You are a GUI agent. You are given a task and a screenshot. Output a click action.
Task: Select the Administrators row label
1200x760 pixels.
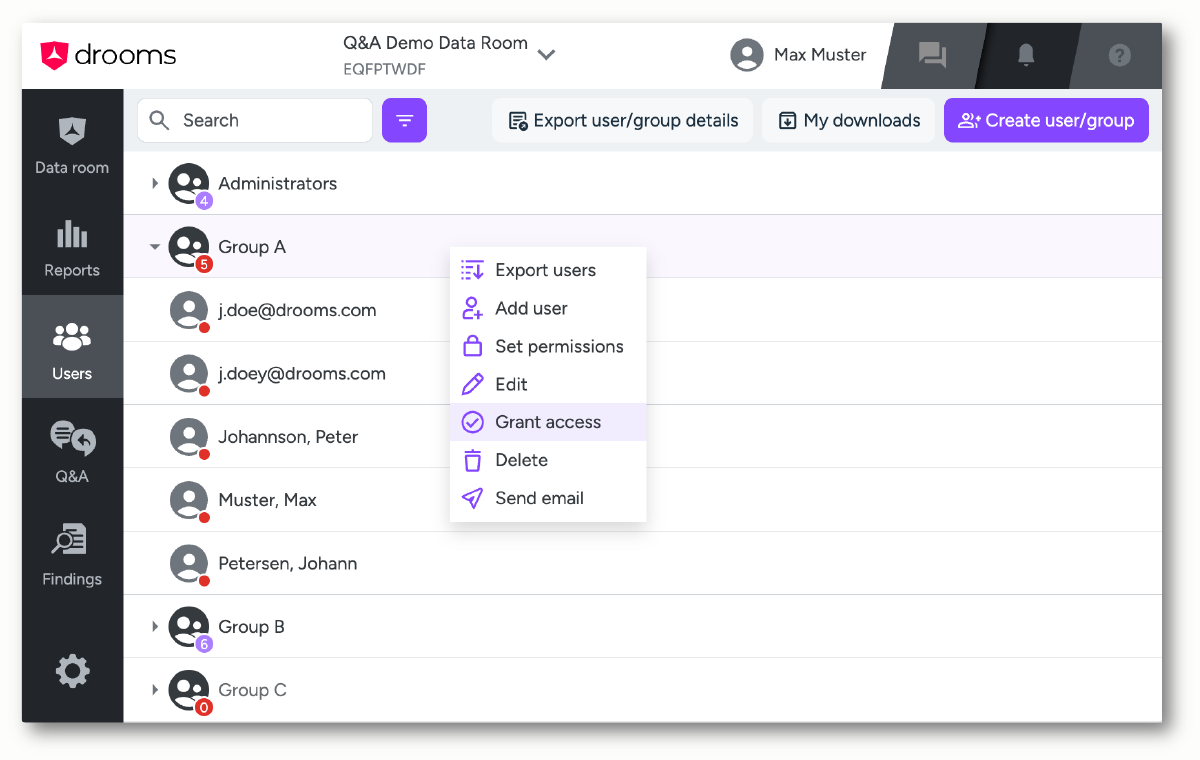(x=278, y=184)
